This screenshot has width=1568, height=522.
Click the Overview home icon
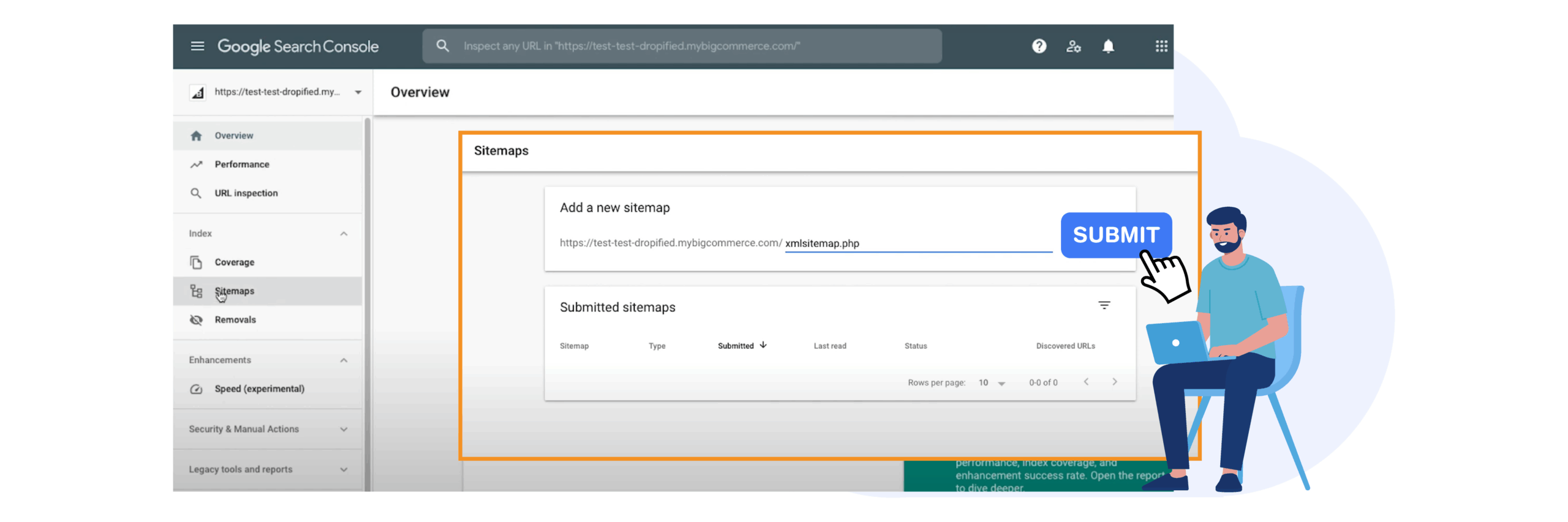click(x=196, y=136)
